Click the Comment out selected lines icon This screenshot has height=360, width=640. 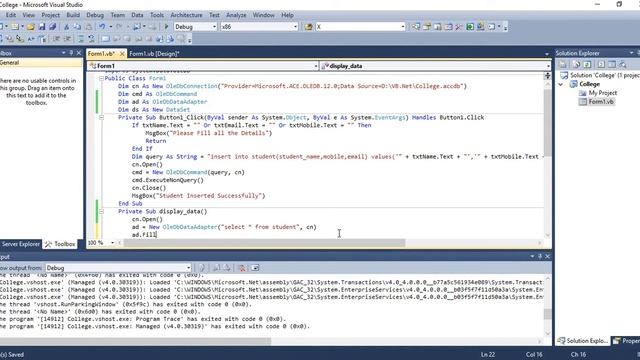[x=81, y=39]
